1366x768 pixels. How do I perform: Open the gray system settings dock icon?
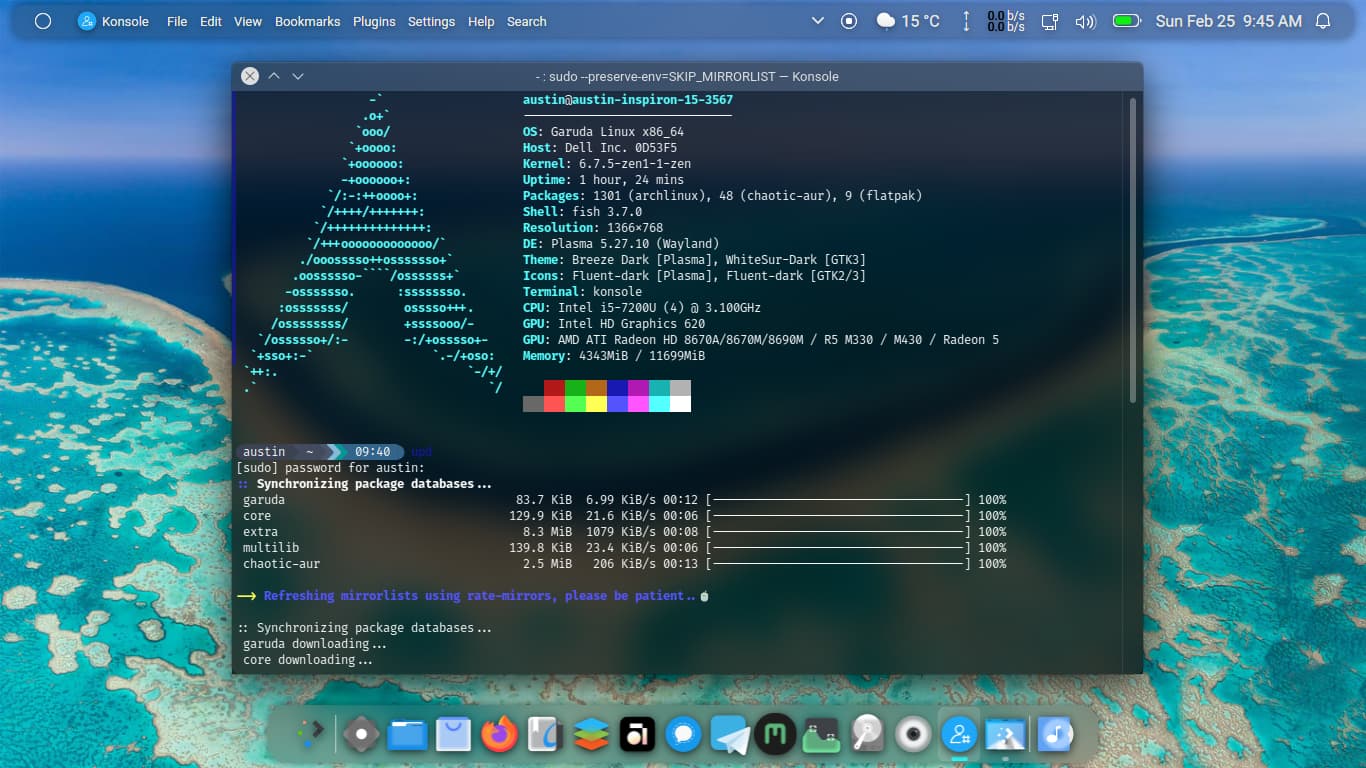click(x=361, y=735)
